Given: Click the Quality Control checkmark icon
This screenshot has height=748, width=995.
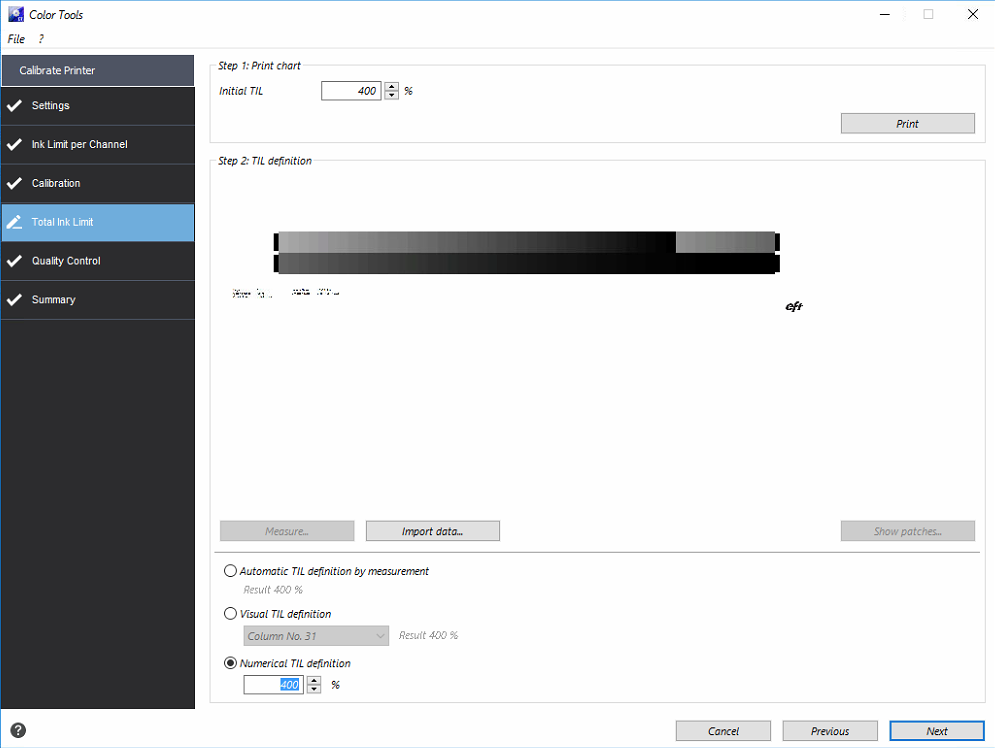Looking at the screenshot, I should (x=15, y=261).
